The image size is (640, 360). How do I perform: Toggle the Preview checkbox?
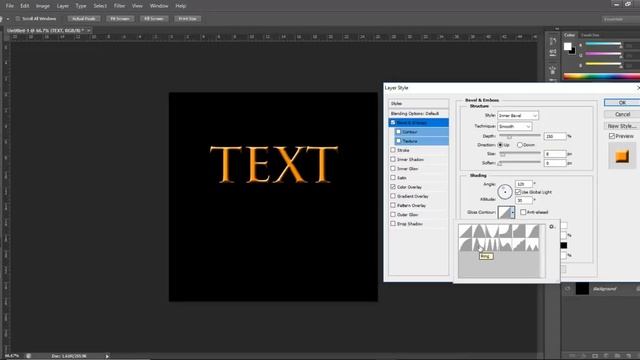611,136
